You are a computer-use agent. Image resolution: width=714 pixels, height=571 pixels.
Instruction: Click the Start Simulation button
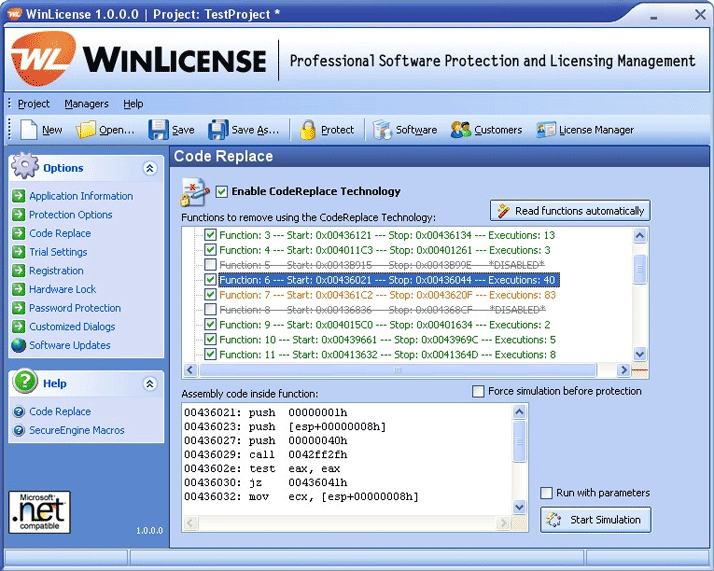click(x=596, y=520)
